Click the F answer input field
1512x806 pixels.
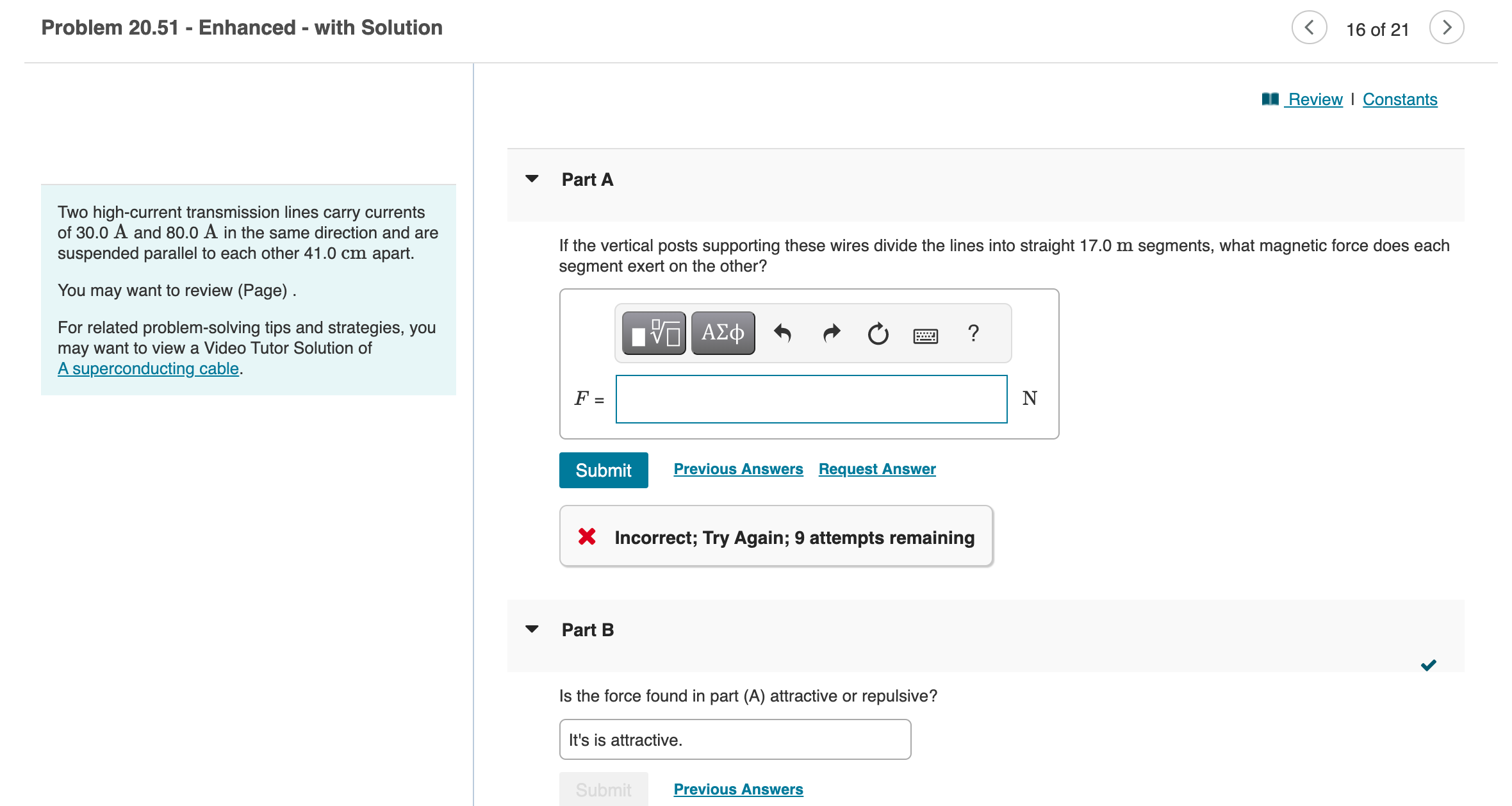pyautogui.click(x=811, y=399)
